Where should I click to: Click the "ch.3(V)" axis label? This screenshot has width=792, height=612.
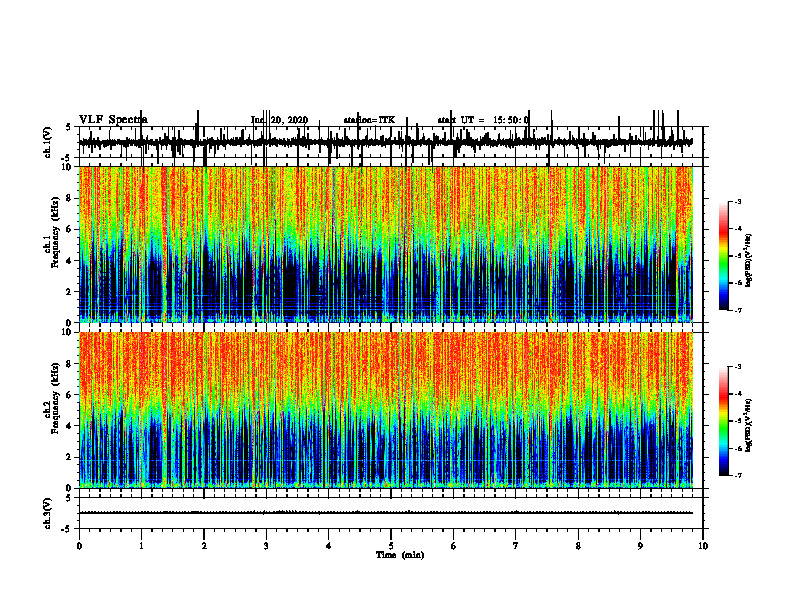point(47,513)
